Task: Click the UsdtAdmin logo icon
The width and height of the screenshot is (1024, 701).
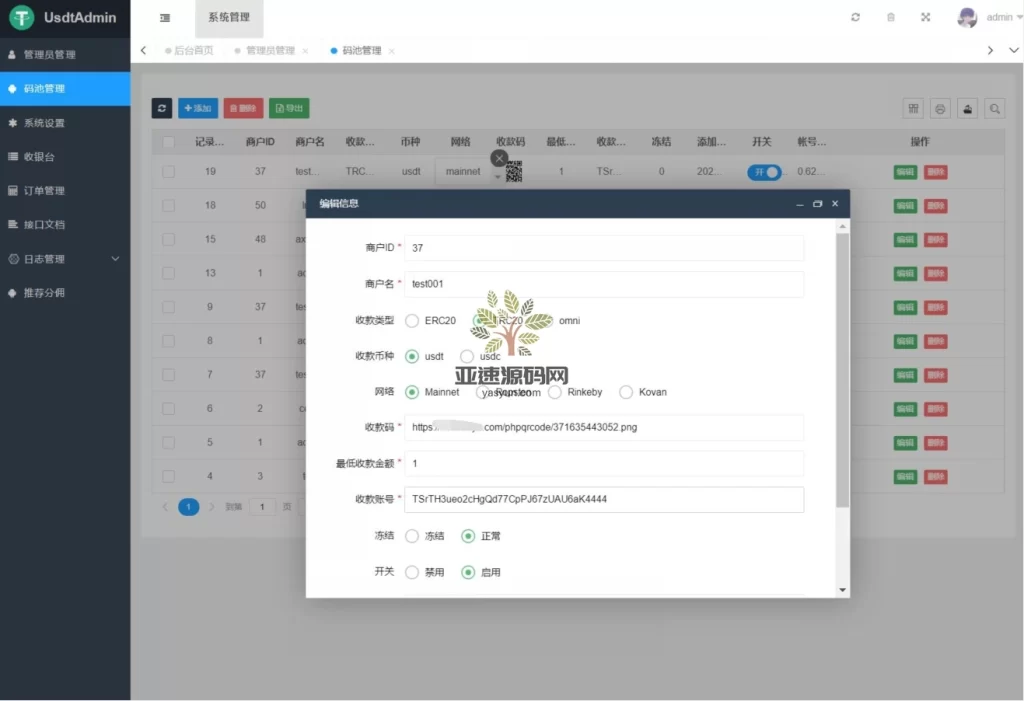Action: pos(22,17)
